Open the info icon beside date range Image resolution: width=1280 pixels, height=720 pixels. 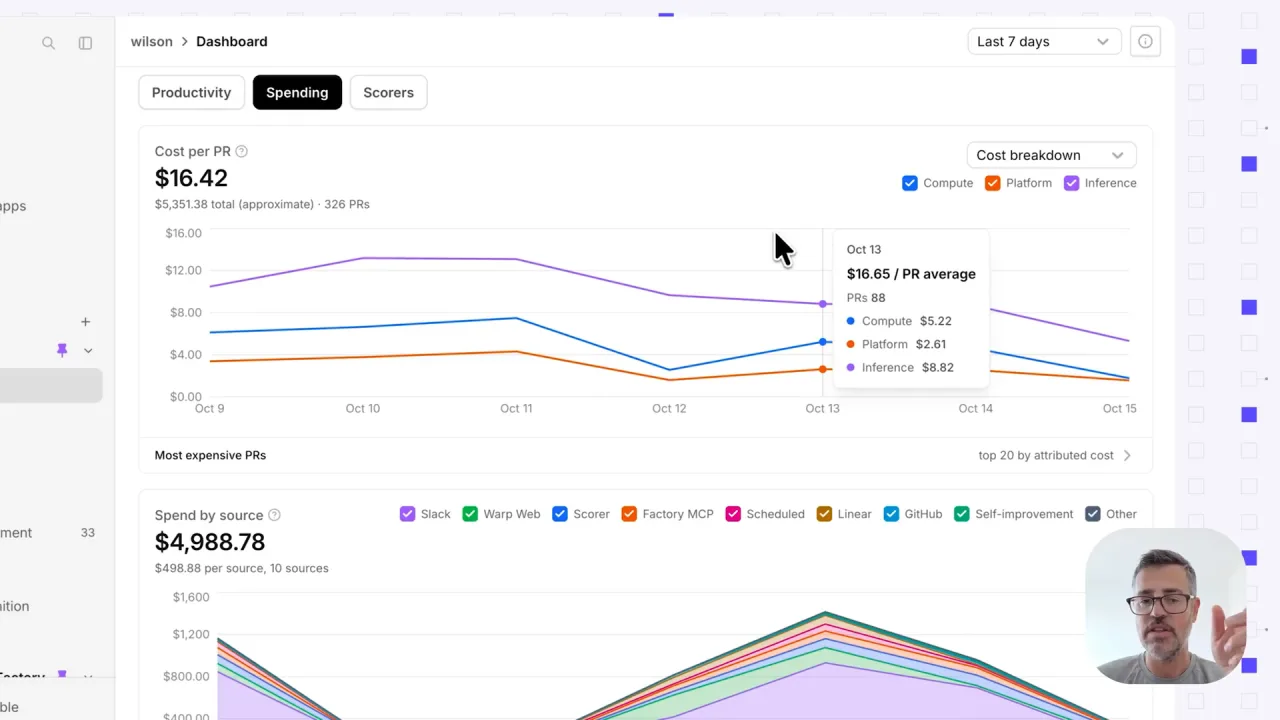click(x=1145, y=41)
